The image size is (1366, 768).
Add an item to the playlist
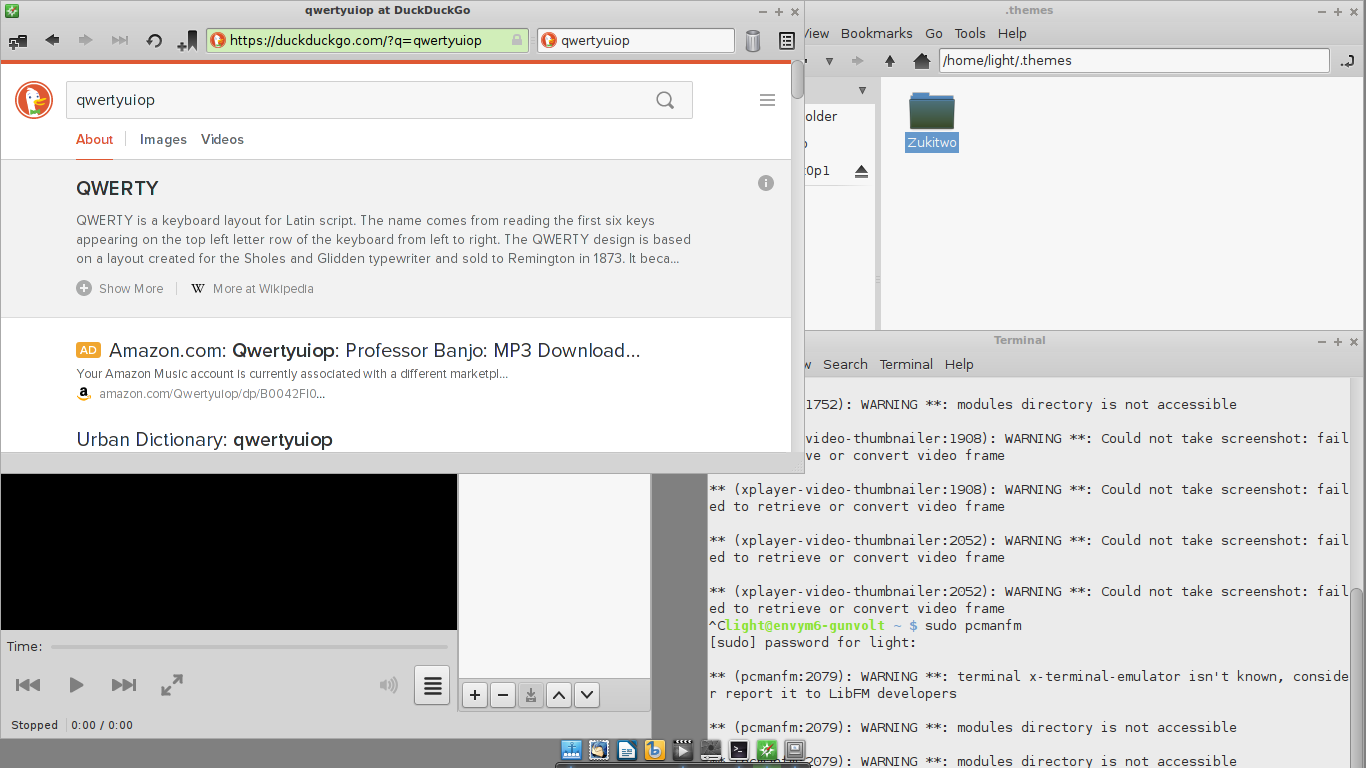(476, 695)
